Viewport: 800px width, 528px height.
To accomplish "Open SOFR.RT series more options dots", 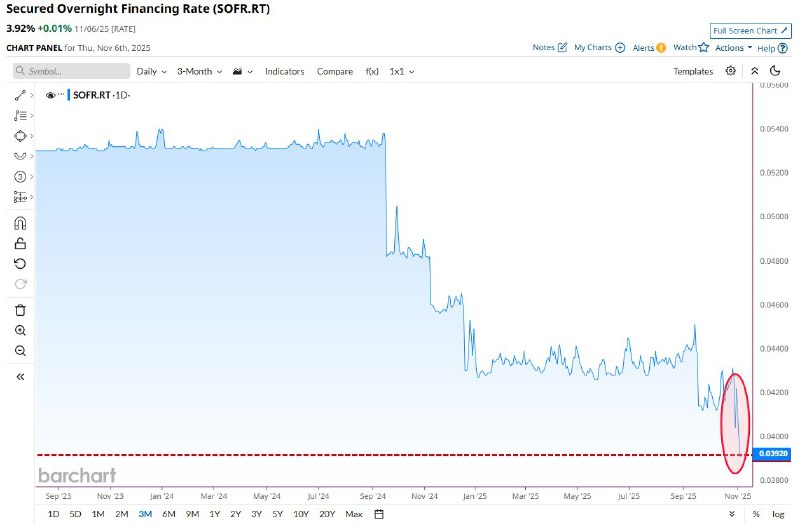I will [61, 94].
